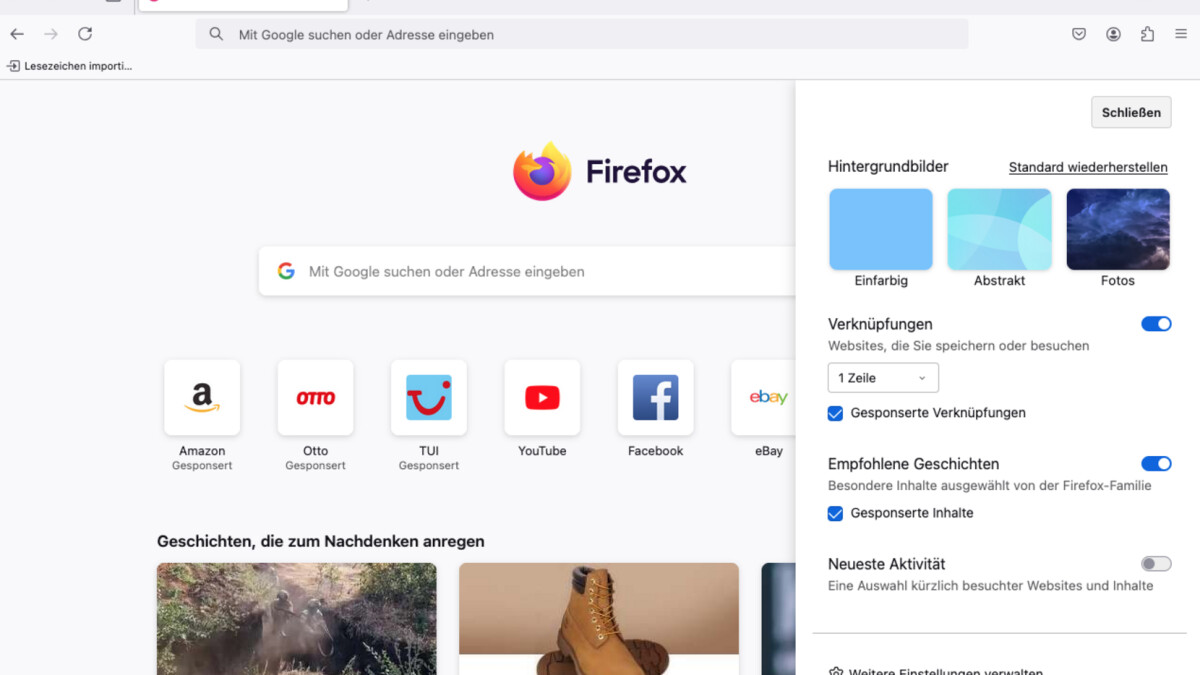Open the YouTube shortcut tile

pyautogui.click(x=541, y=397)
